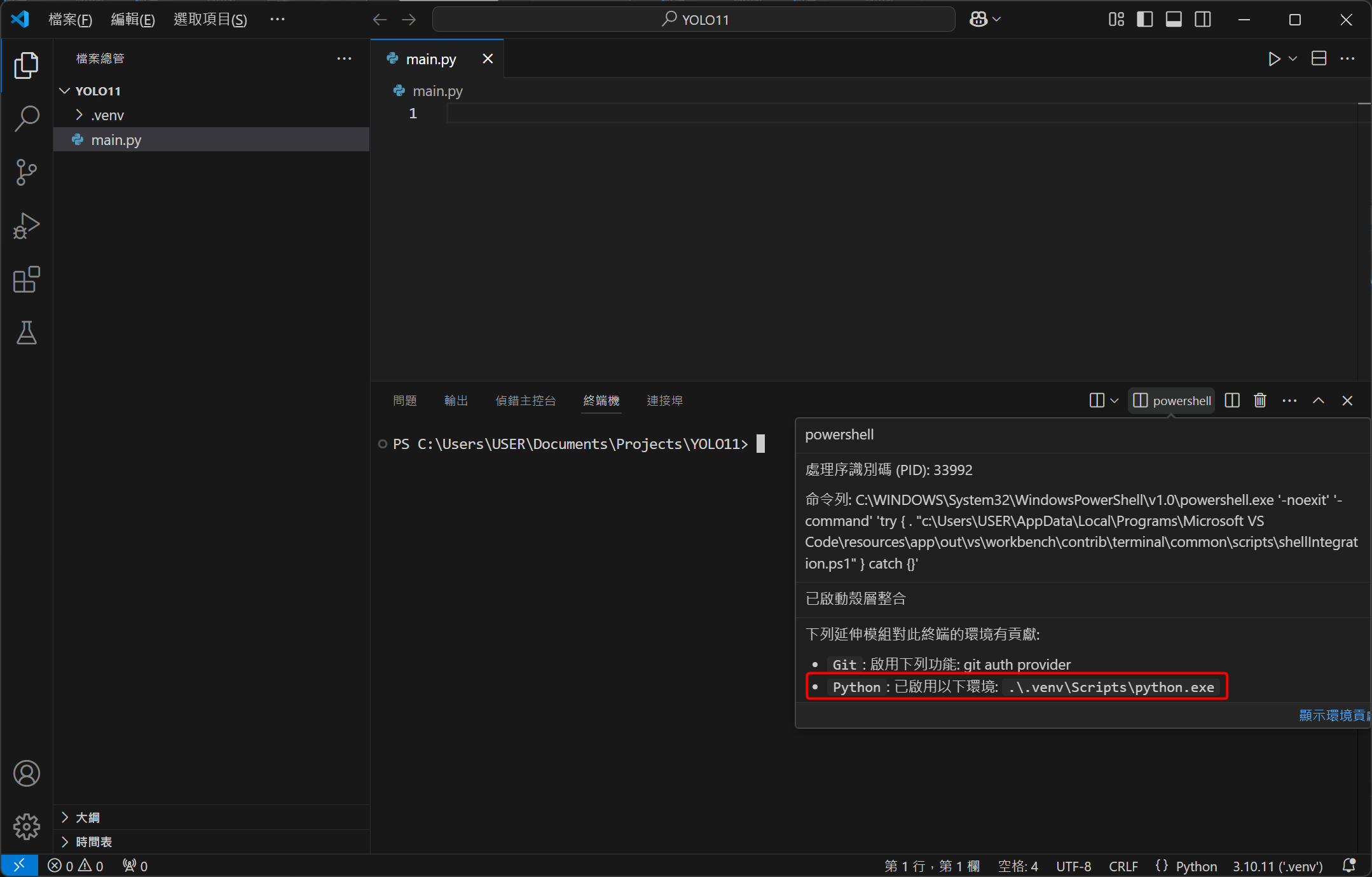Go forward with the navigation right arrow
1372x877 pixels.
pos(409,20)
